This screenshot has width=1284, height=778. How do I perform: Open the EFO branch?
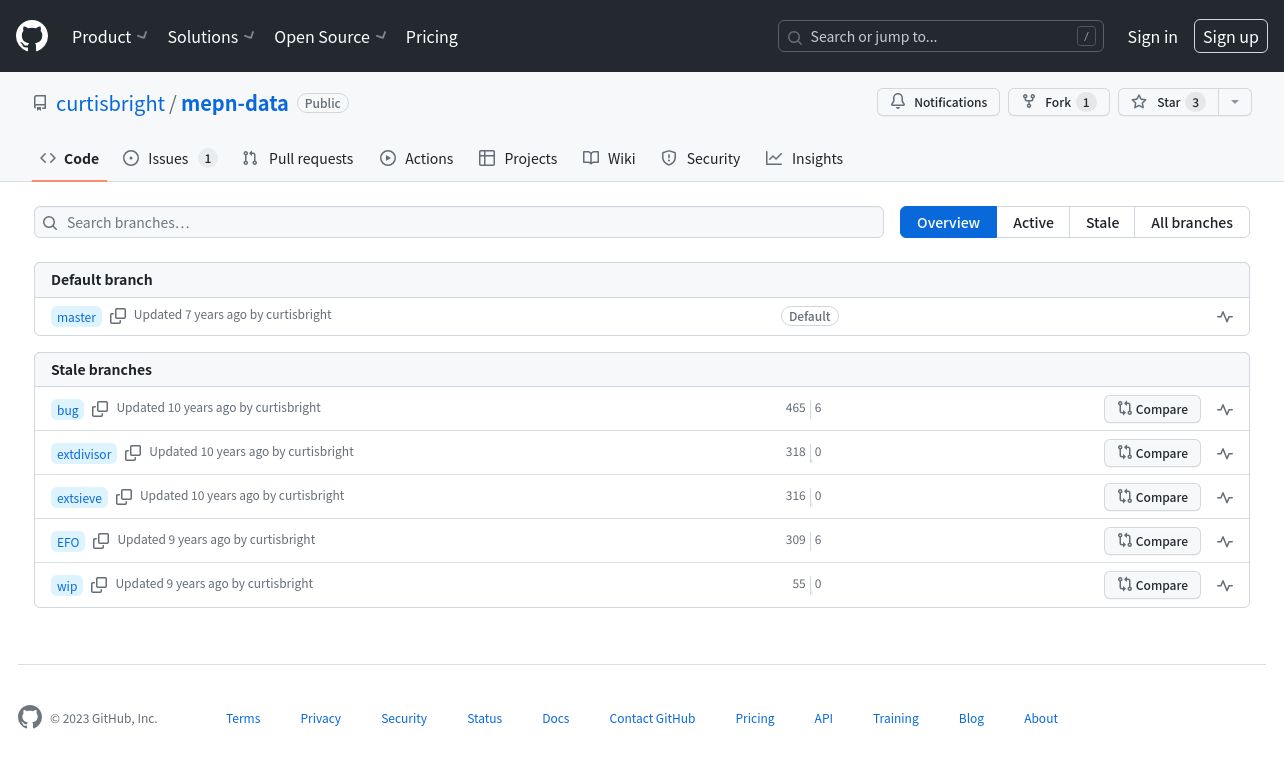(68, 542)
